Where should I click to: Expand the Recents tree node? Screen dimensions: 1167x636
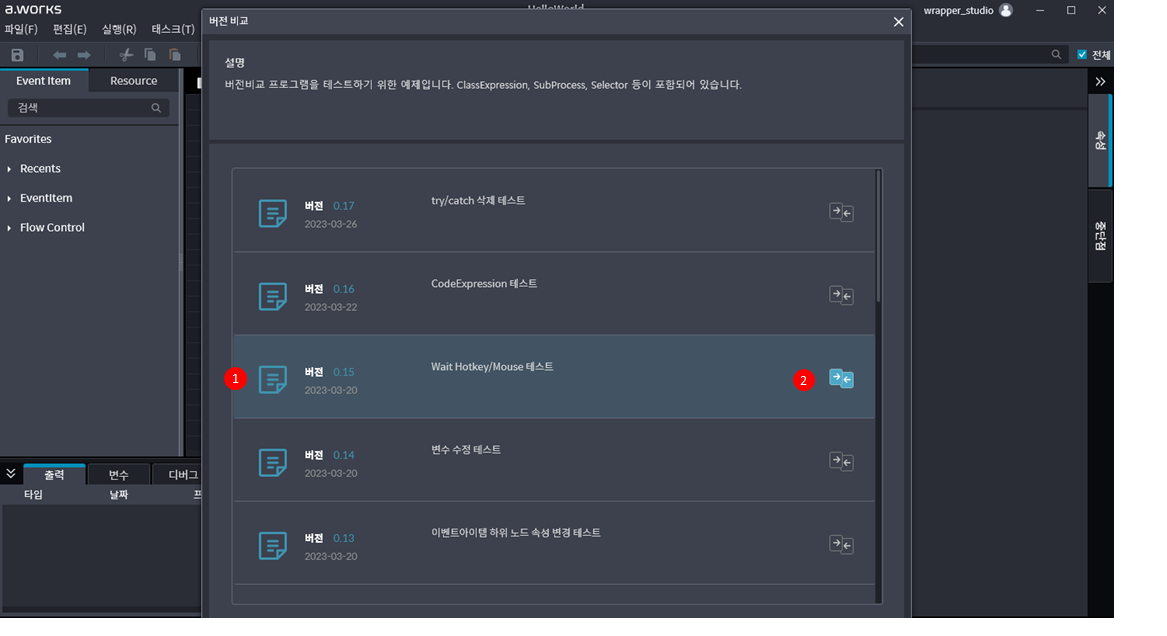pyautogui.click(x=10, y=169)
